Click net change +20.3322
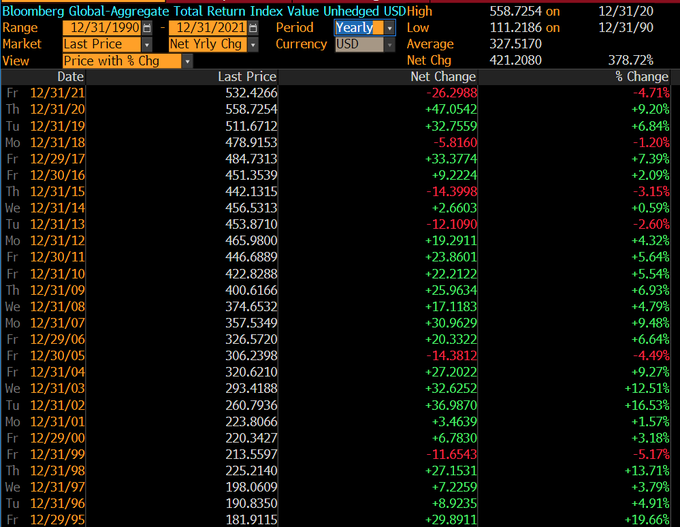 451,339
